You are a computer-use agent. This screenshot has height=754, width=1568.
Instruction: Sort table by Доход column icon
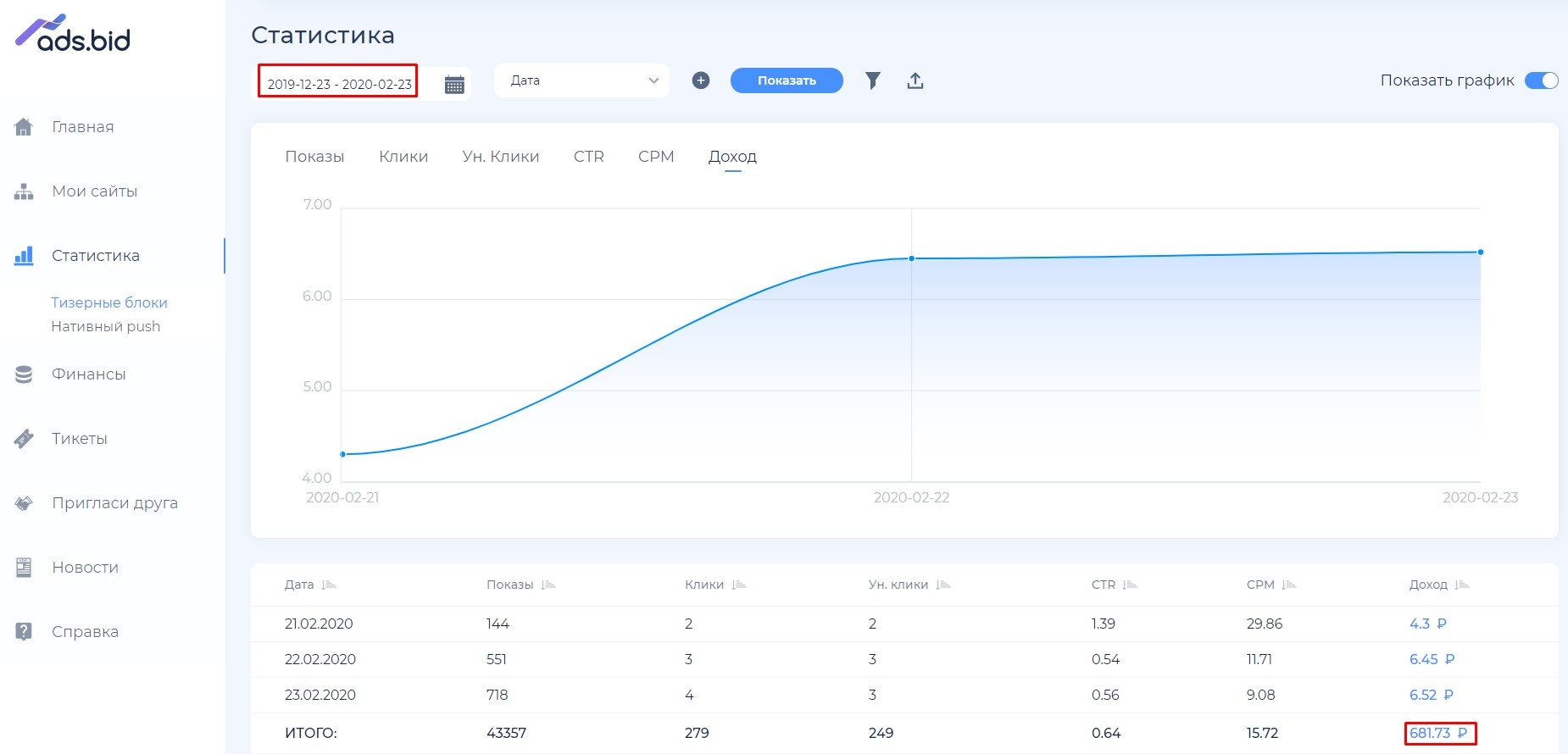click(1462, 585)
